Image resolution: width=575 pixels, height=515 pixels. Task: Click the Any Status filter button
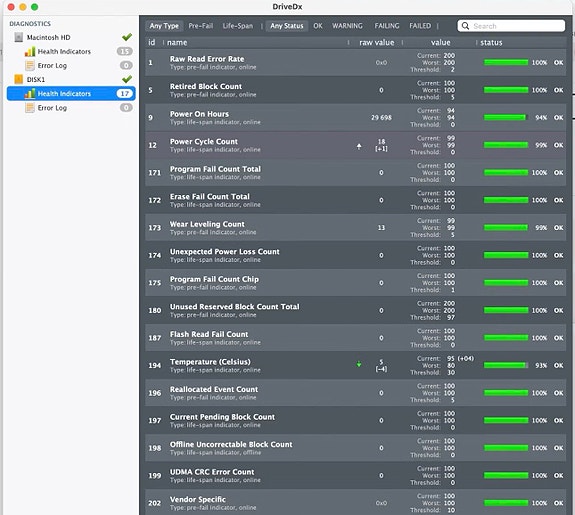coord(287,26)
